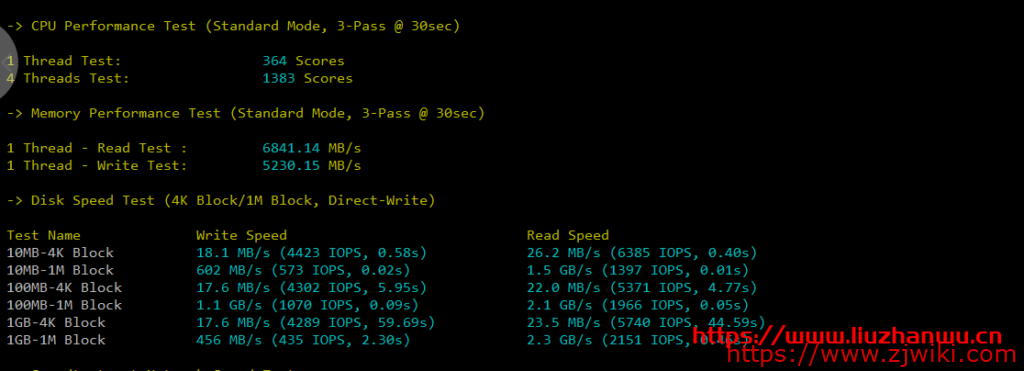
Task: Select the 10MB-4K Block row label
Action: (x=60, y=252)
